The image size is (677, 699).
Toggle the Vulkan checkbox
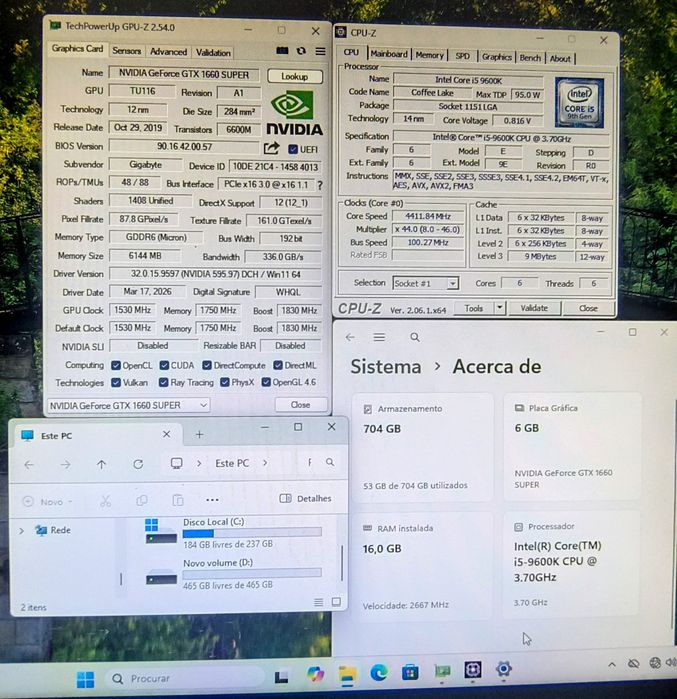[x=116, y=382]
